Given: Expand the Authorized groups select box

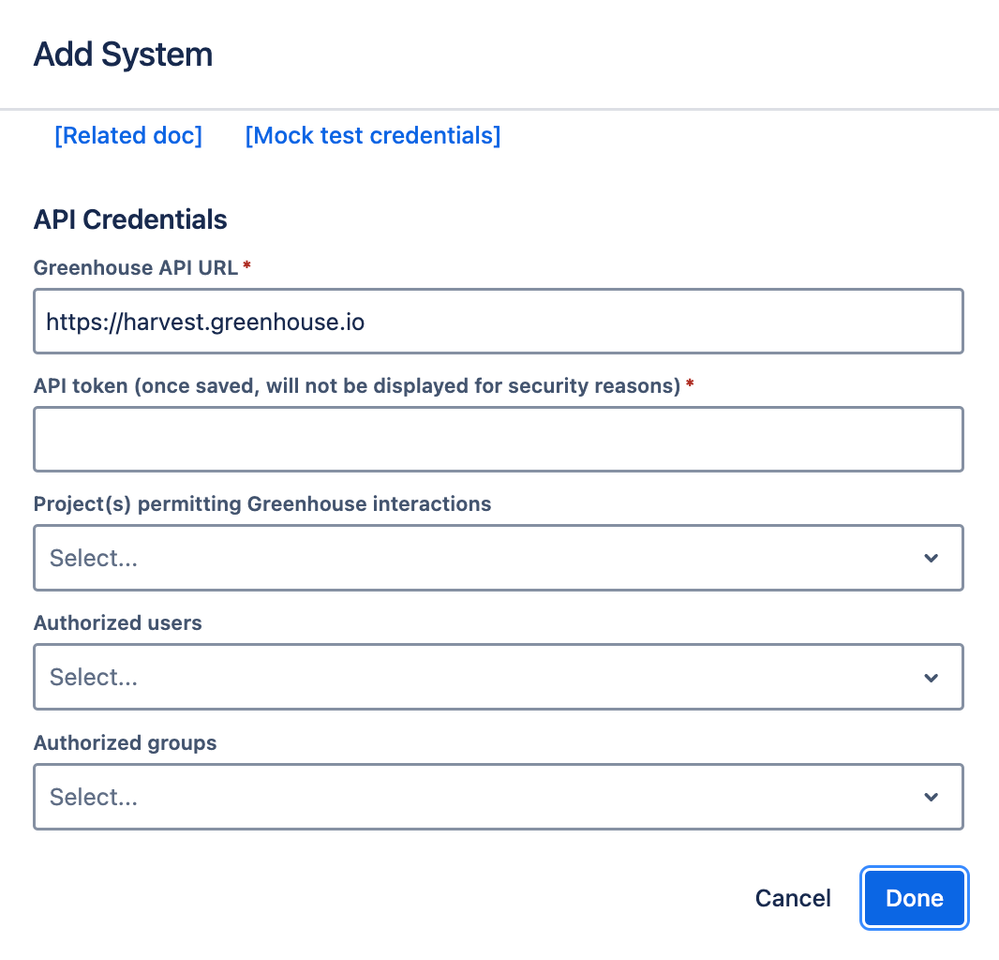Looking at the screenshot, I should pos(480,797).
